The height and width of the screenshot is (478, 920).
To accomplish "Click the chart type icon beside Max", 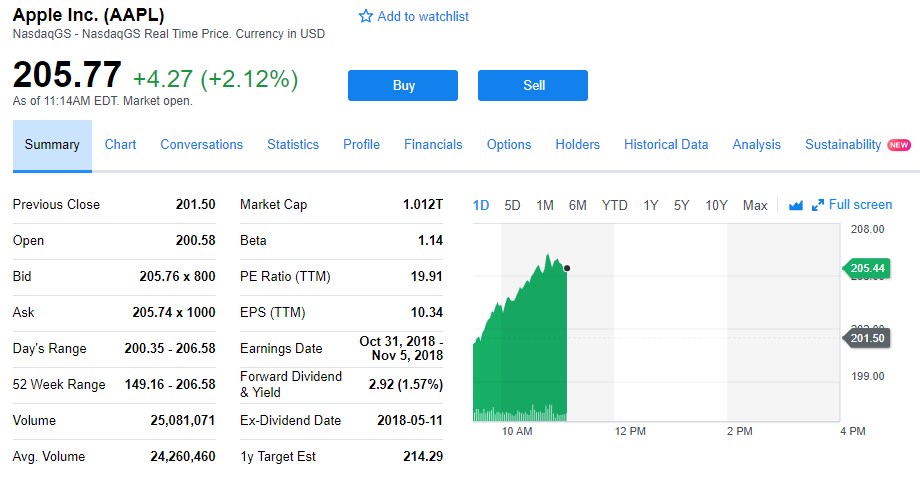I will [796, 205].
